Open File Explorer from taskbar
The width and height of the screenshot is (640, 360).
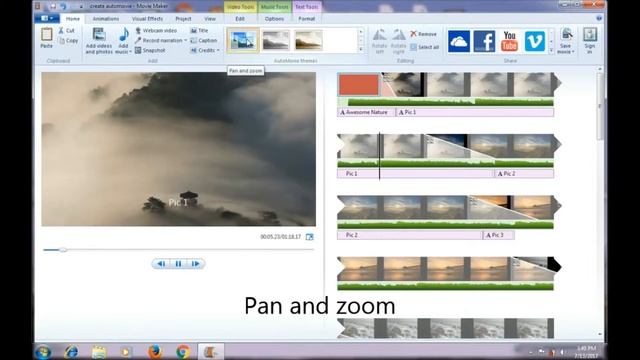99,351
